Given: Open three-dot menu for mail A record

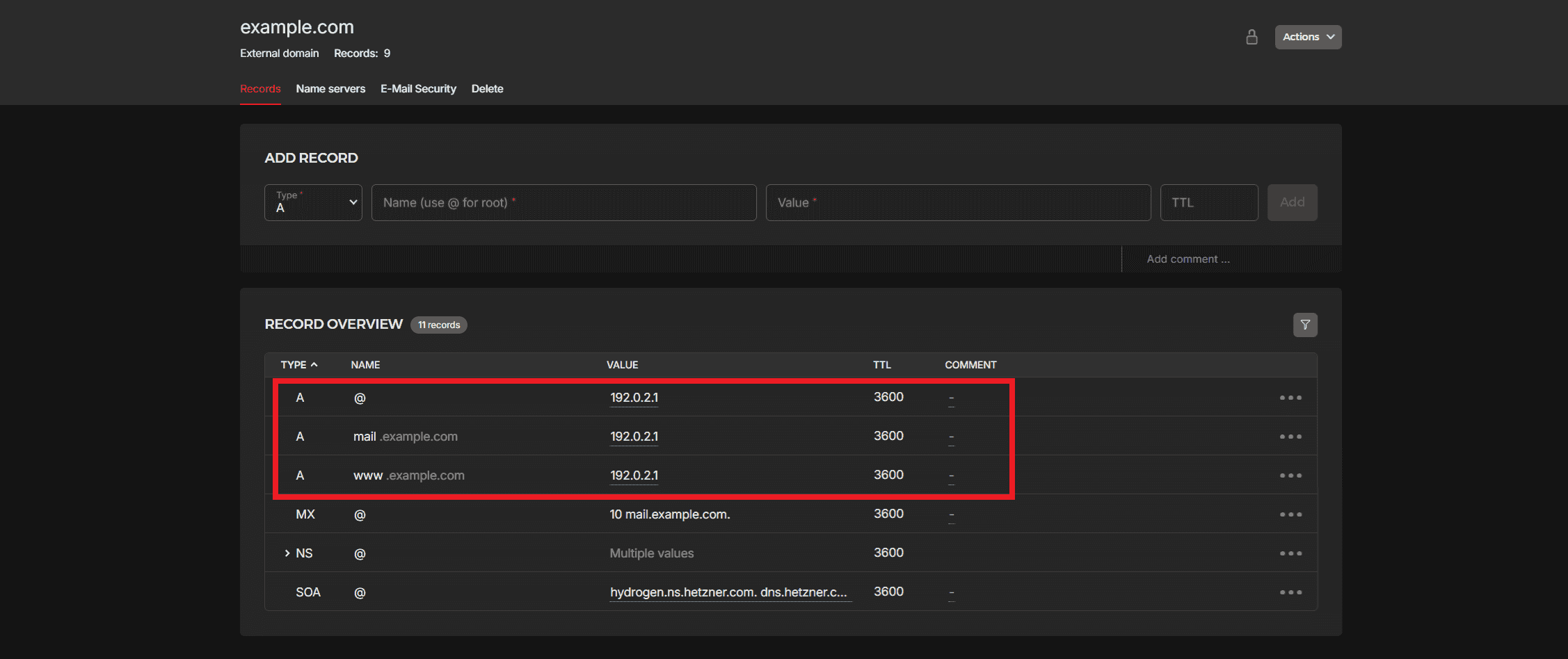Looking at the screenshot, I should coord(1290,437).
